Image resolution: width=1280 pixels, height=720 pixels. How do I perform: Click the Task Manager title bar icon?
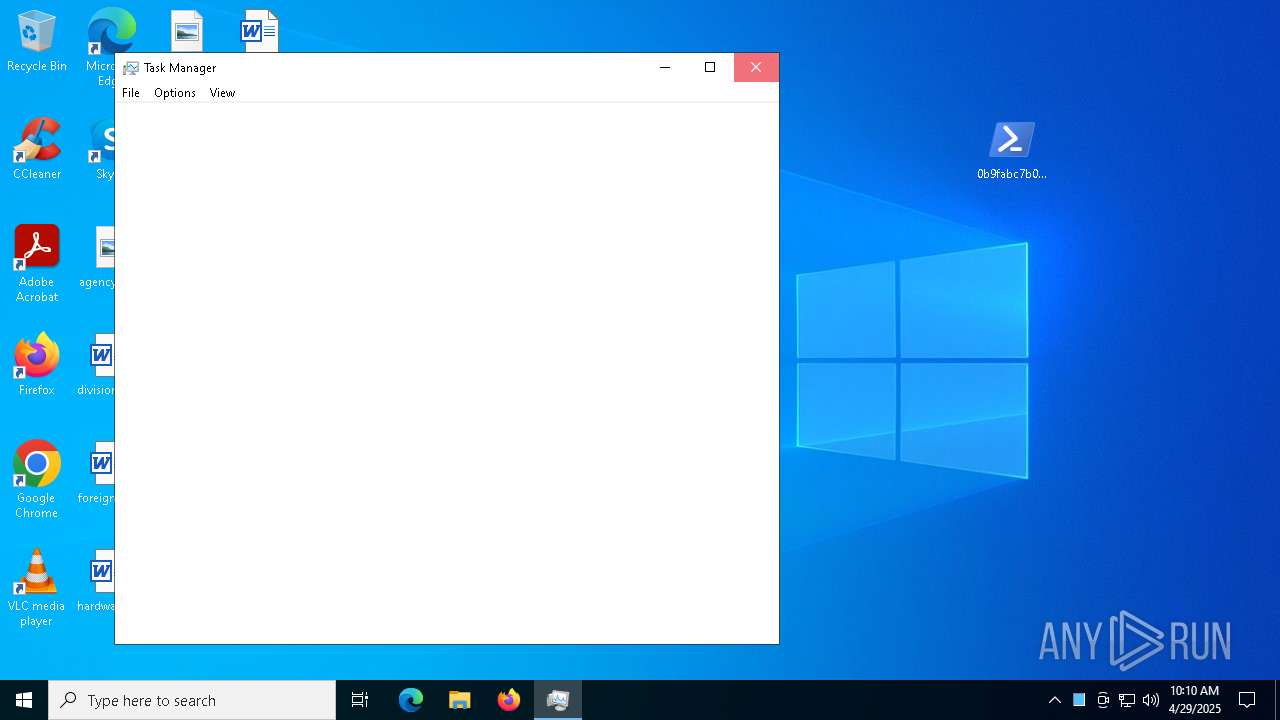click(x=130, y=68)
